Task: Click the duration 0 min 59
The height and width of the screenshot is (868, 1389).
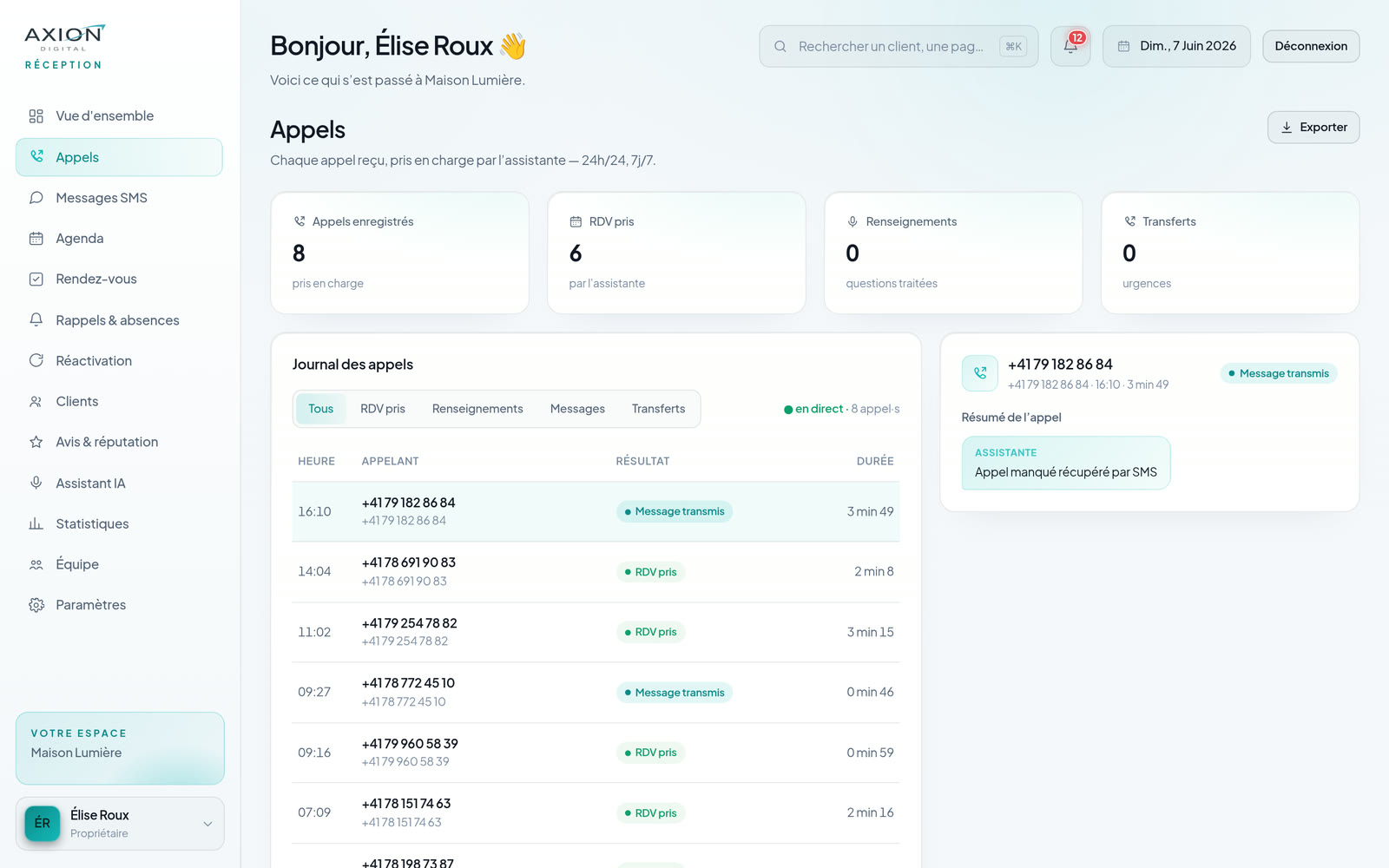Action: 870,753
